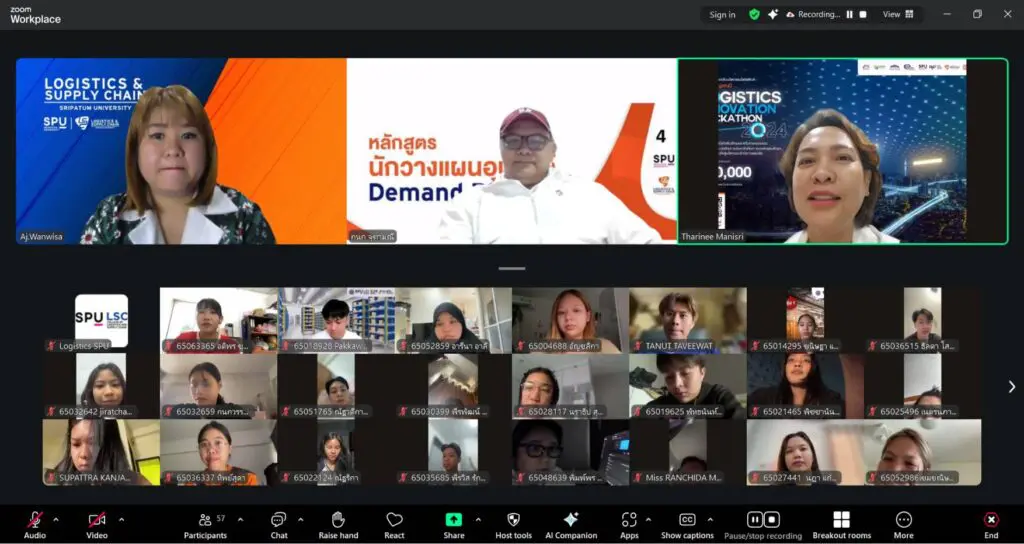Select participant 65052986 video tile
The image size is (1024, 544).
point(923,452)
